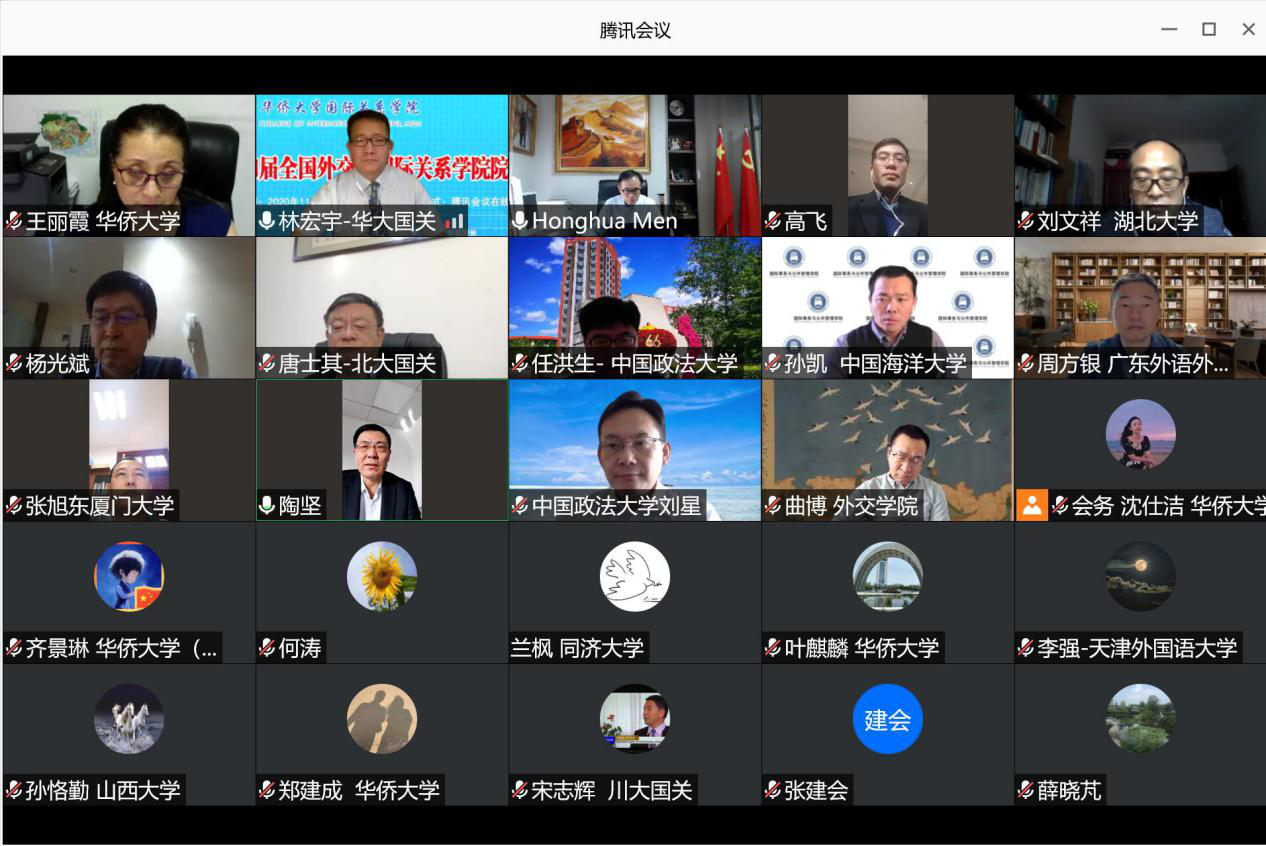Click the active microphone icon next to 林宏宇-华大国关
This screenshot has width=1266, height=846.
267,221
